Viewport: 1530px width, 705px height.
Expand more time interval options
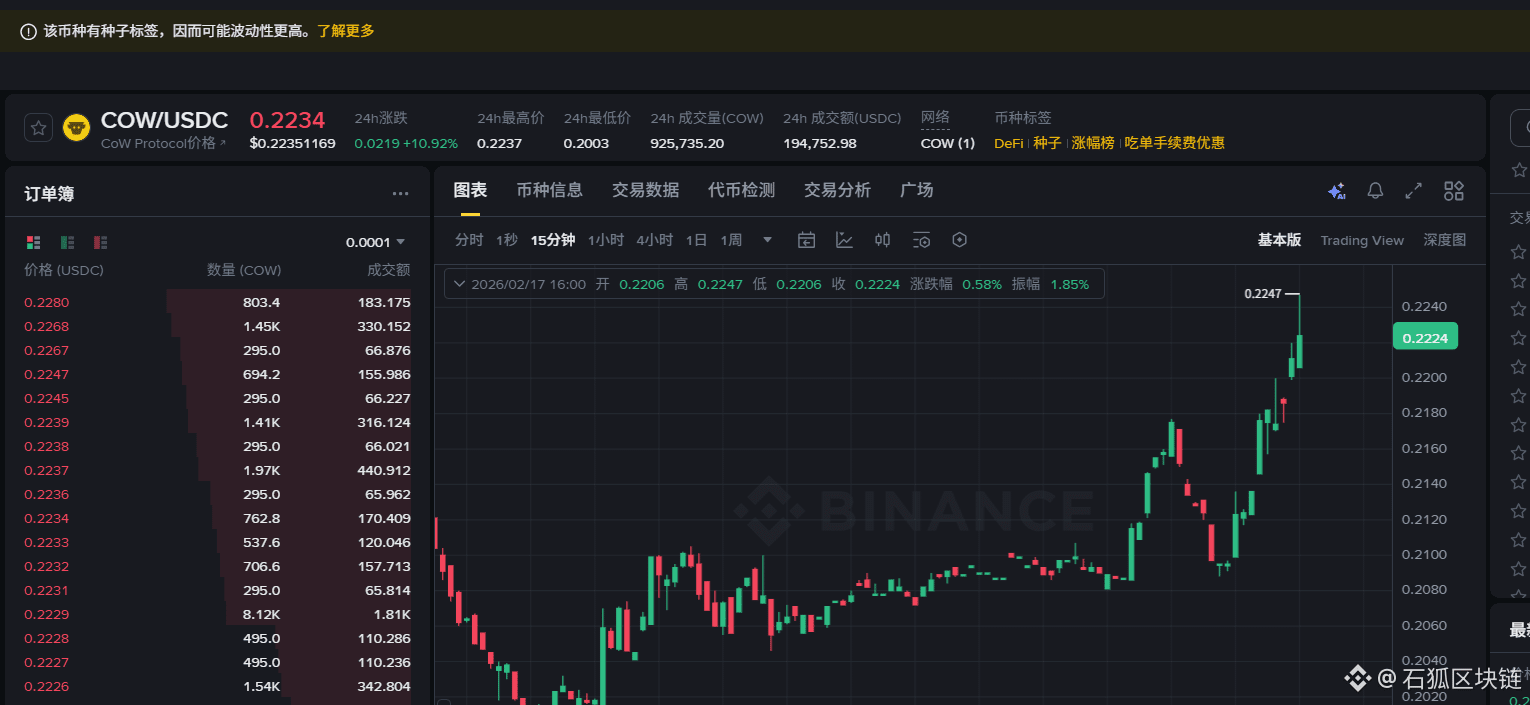click(x=767, y=240)
